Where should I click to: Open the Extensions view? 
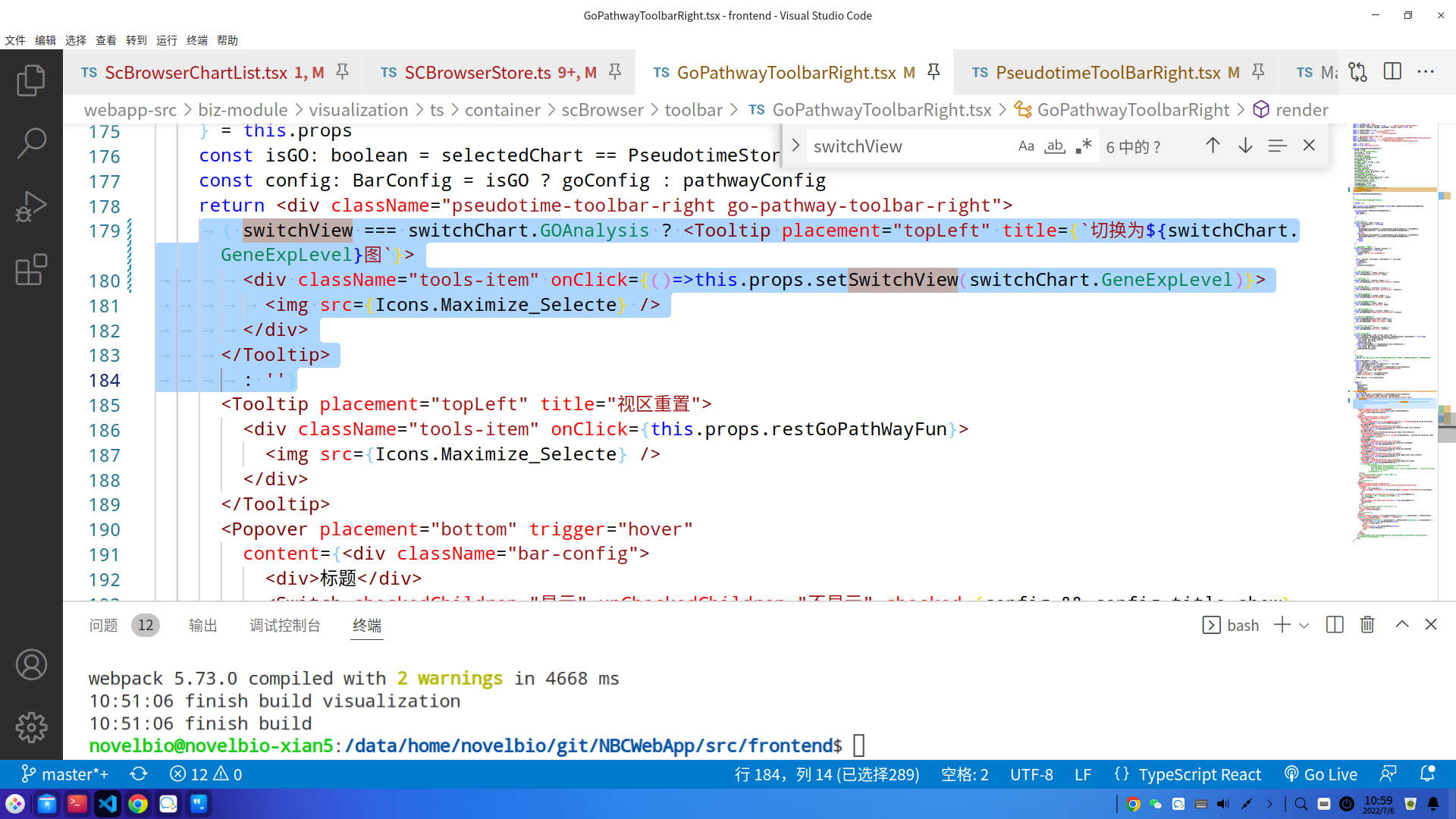coord(31,269)
